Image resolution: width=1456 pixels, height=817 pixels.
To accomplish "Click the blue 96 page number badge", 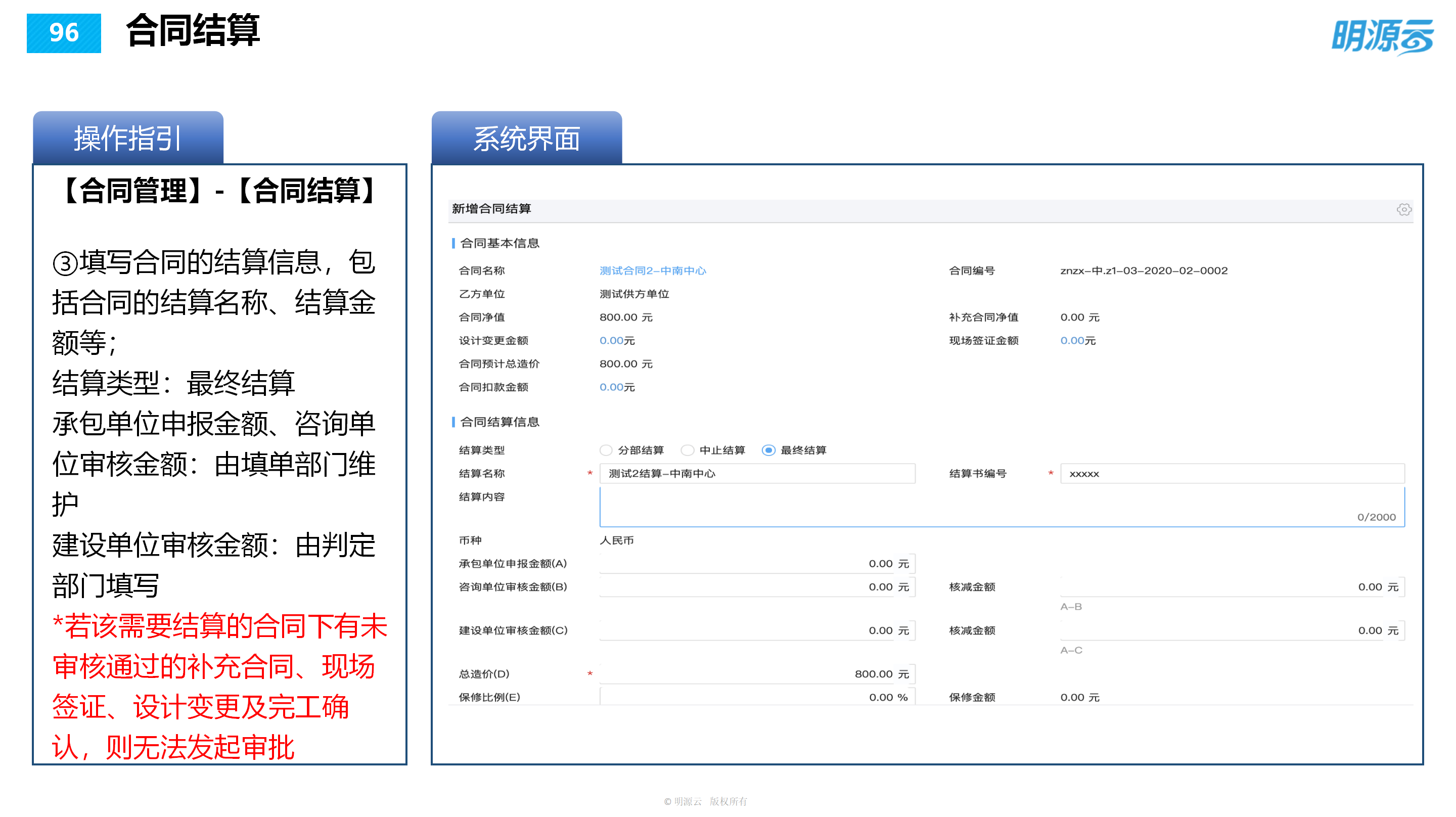I will [x=64, y=33].
